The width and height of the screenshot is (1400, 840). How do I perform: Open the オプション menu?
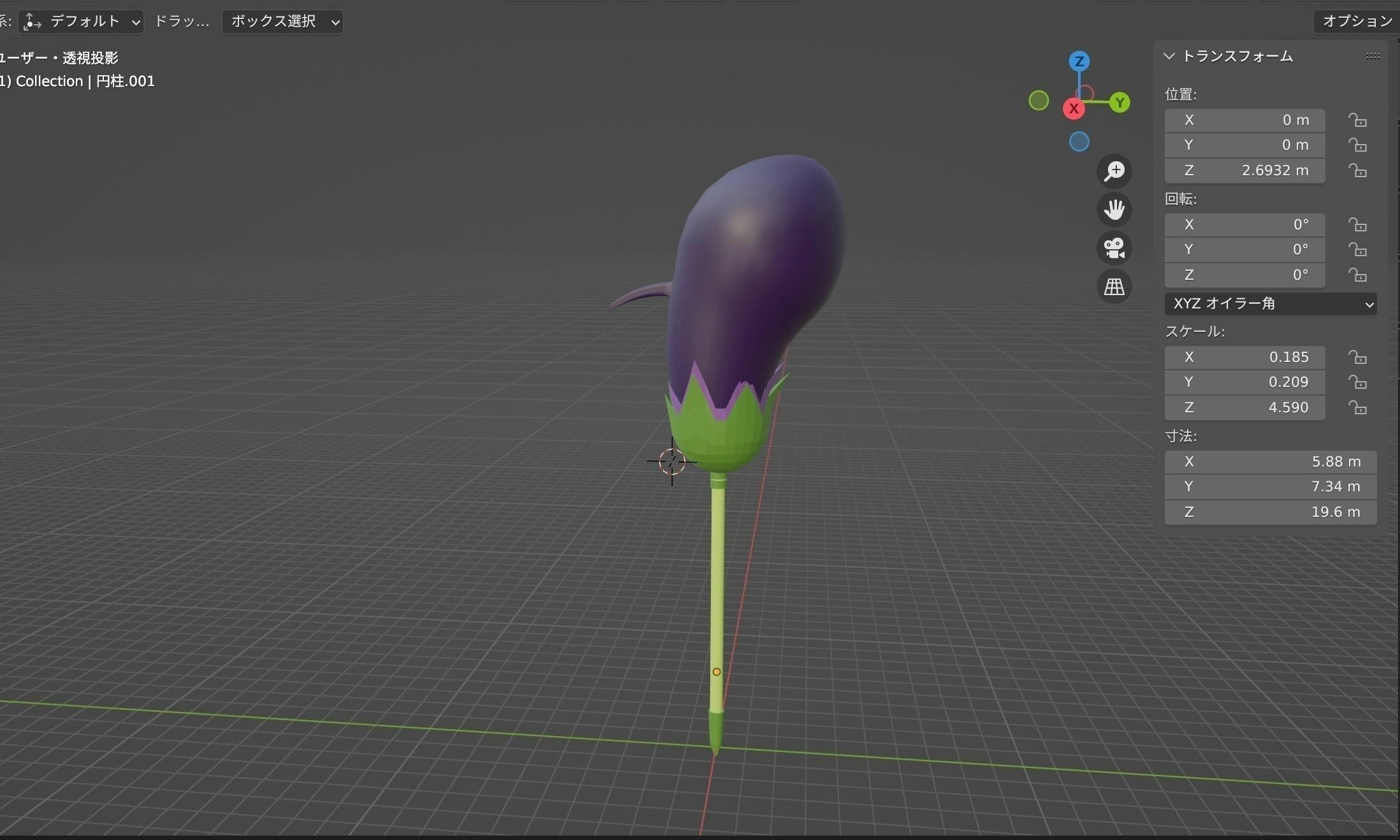[x=1357, y=21]
